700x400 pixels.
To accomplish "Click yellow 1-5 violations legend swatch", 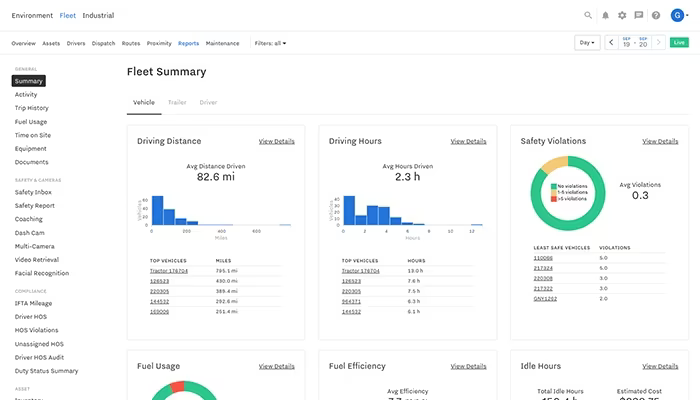I will pos(554,192).
